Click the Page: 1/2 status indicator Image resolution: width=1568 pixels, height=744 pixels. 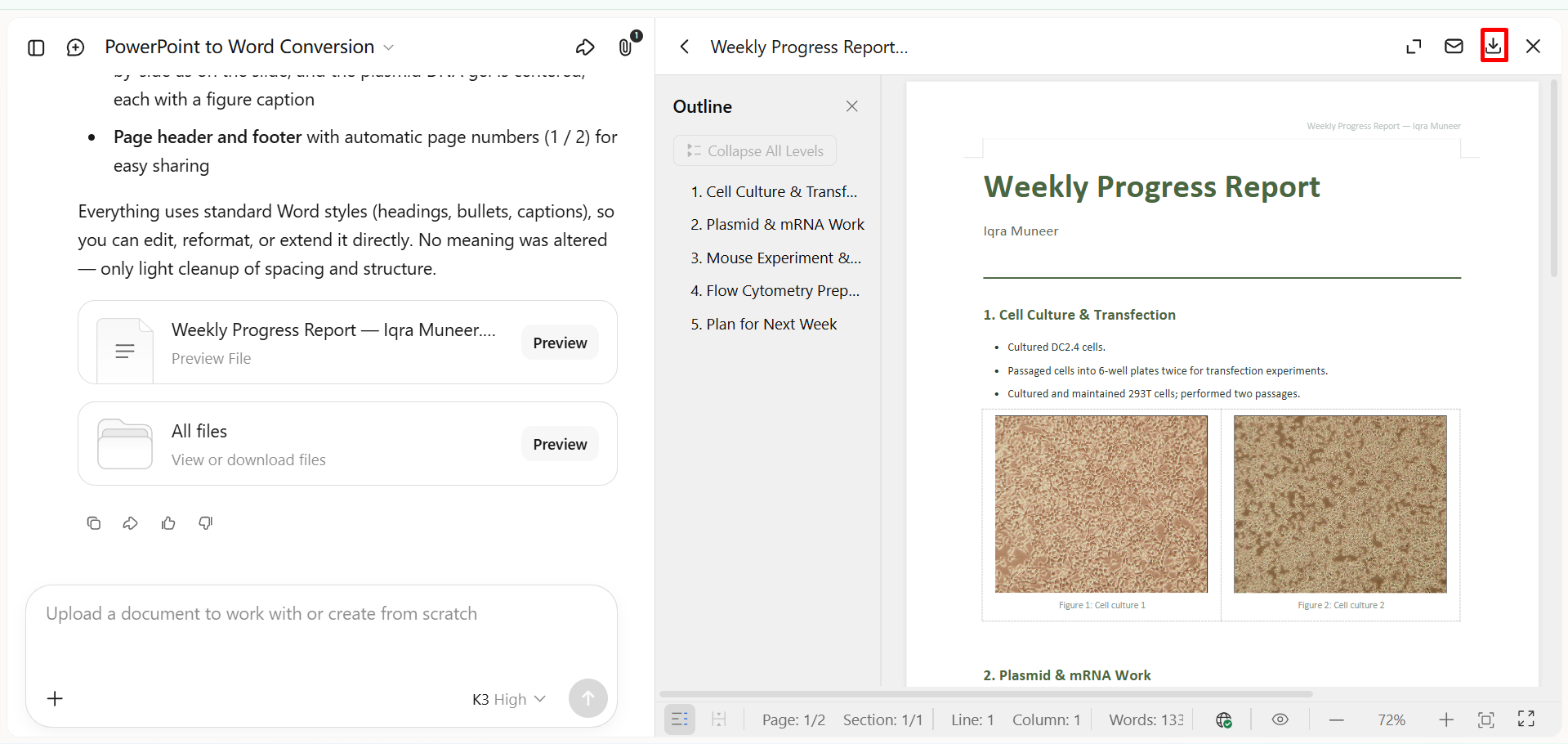click(x=793, y=719)
